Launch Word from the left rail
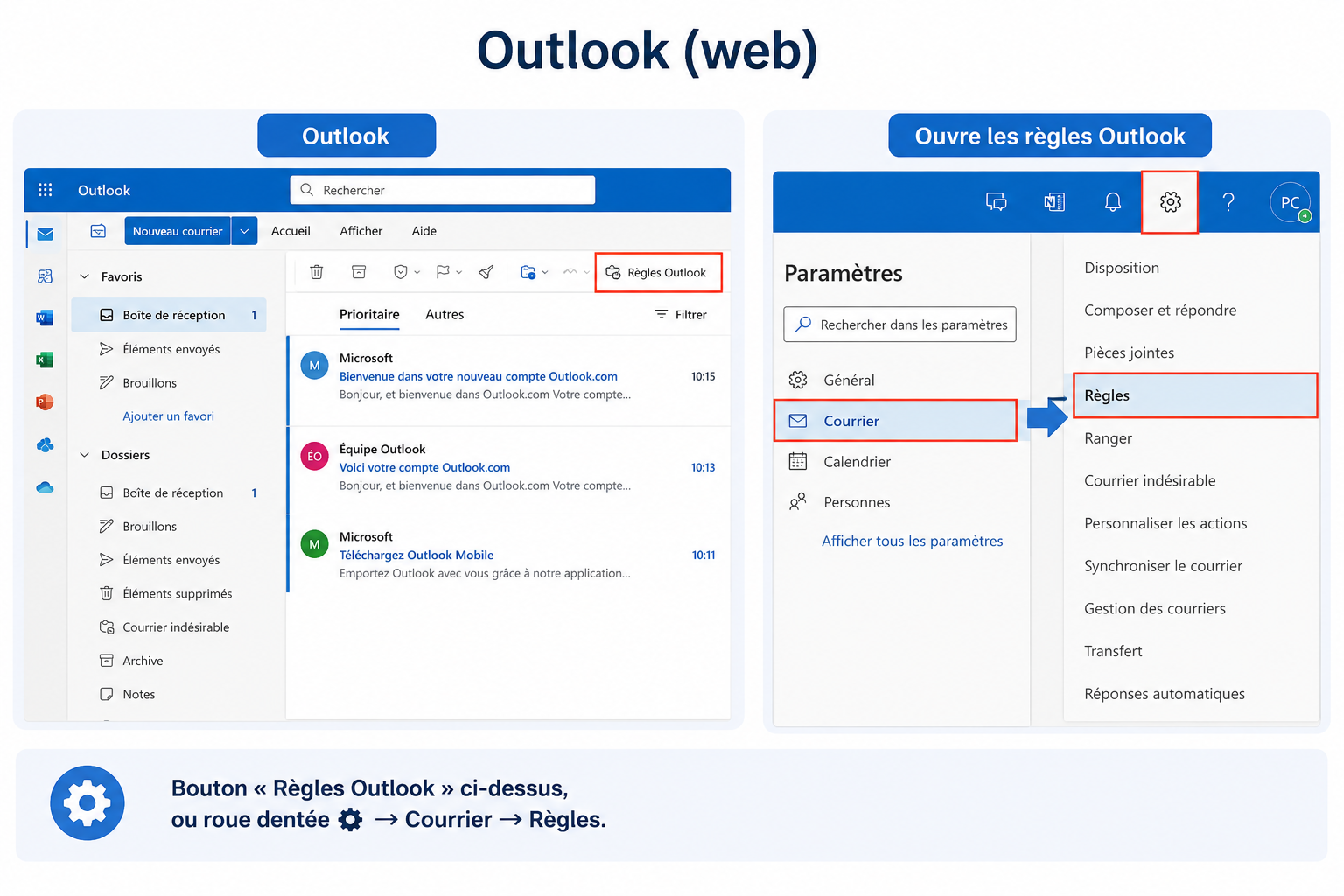The width and height of the screenshot is (1344, 896). click(x=45, y=318)
